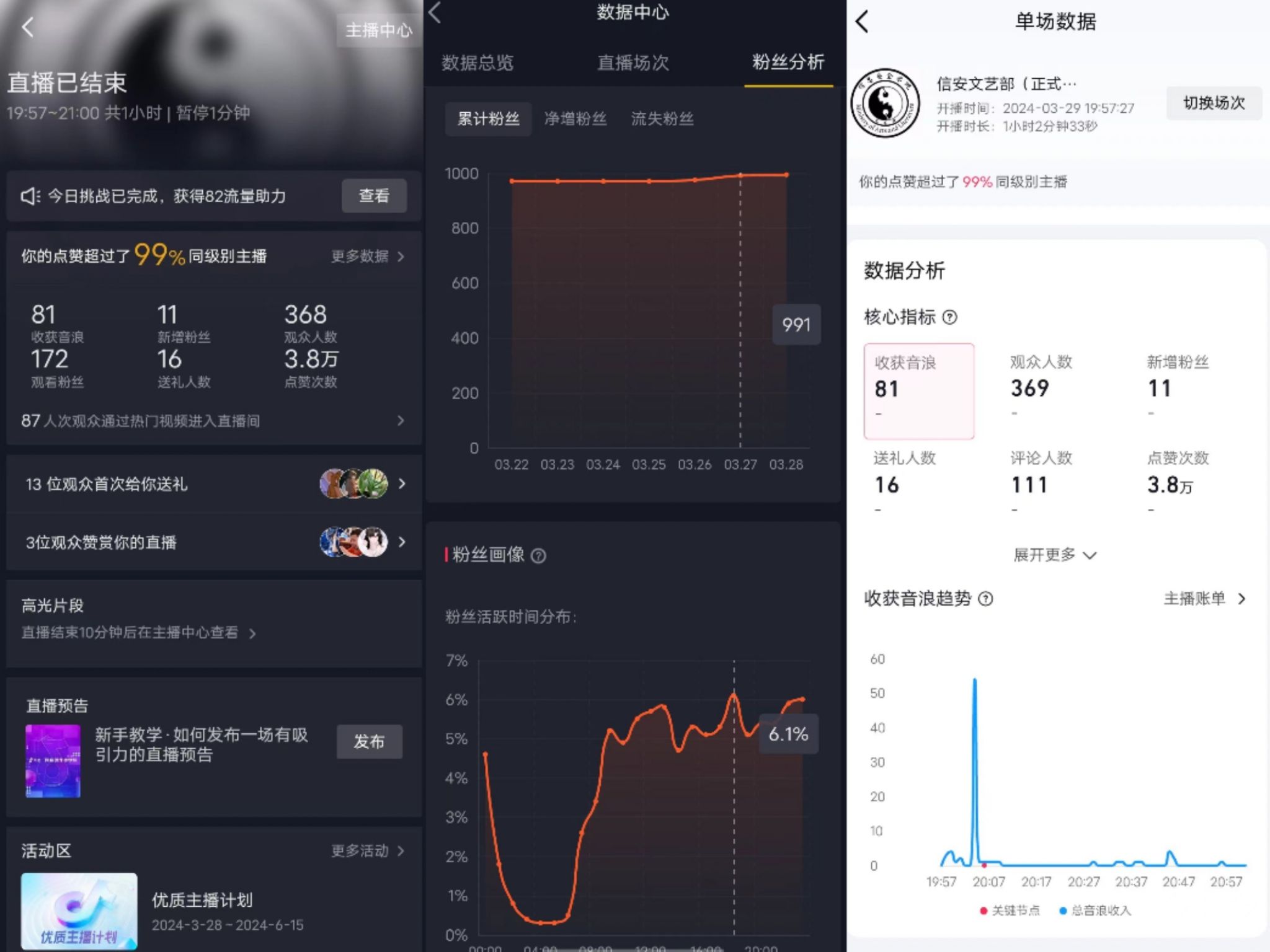The height and width of the screenshot is (952, 1270).
Task: Switch to the 直播场次 tab
Action: (x=633, y=63)
